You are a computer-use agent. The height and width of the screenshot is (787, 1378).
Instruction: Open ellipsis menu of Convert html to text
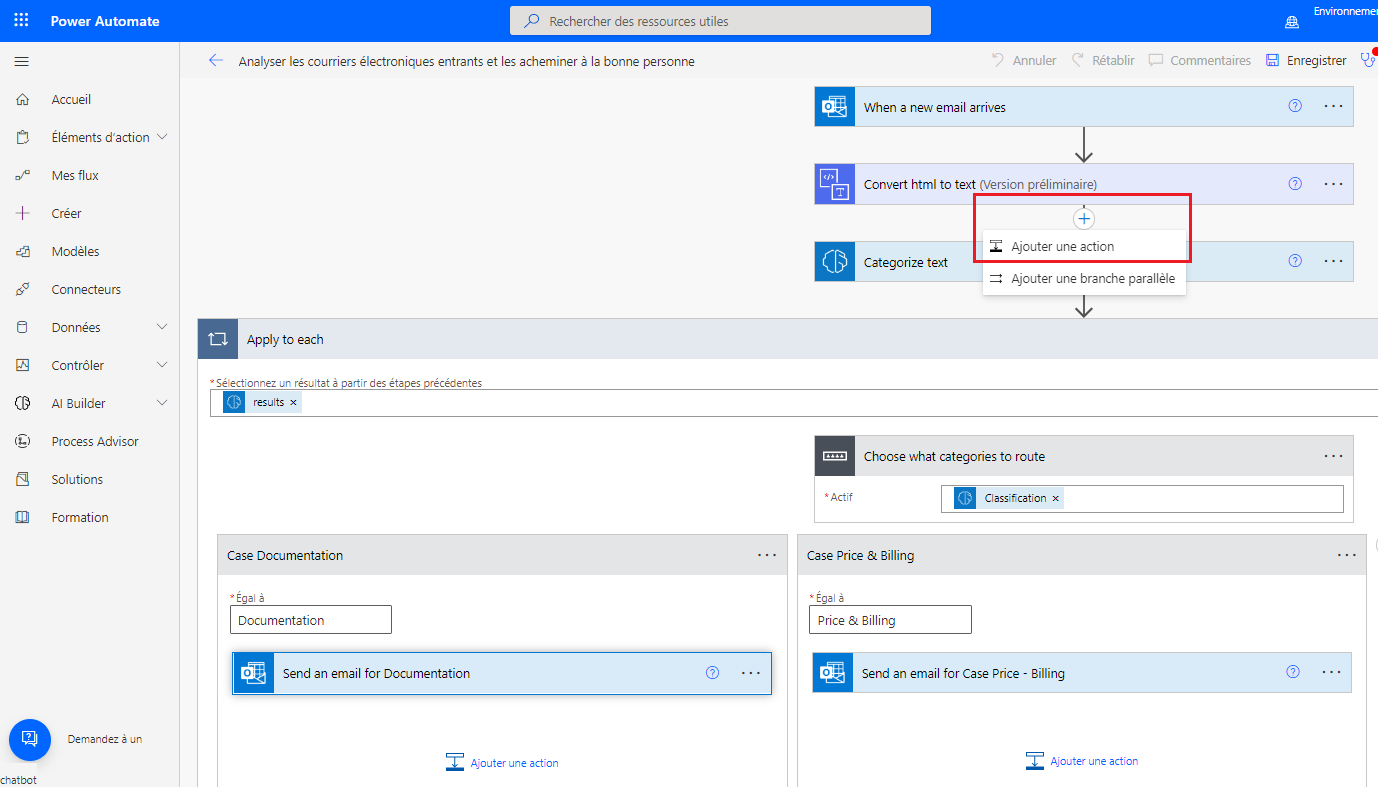tap(1333, 184)
